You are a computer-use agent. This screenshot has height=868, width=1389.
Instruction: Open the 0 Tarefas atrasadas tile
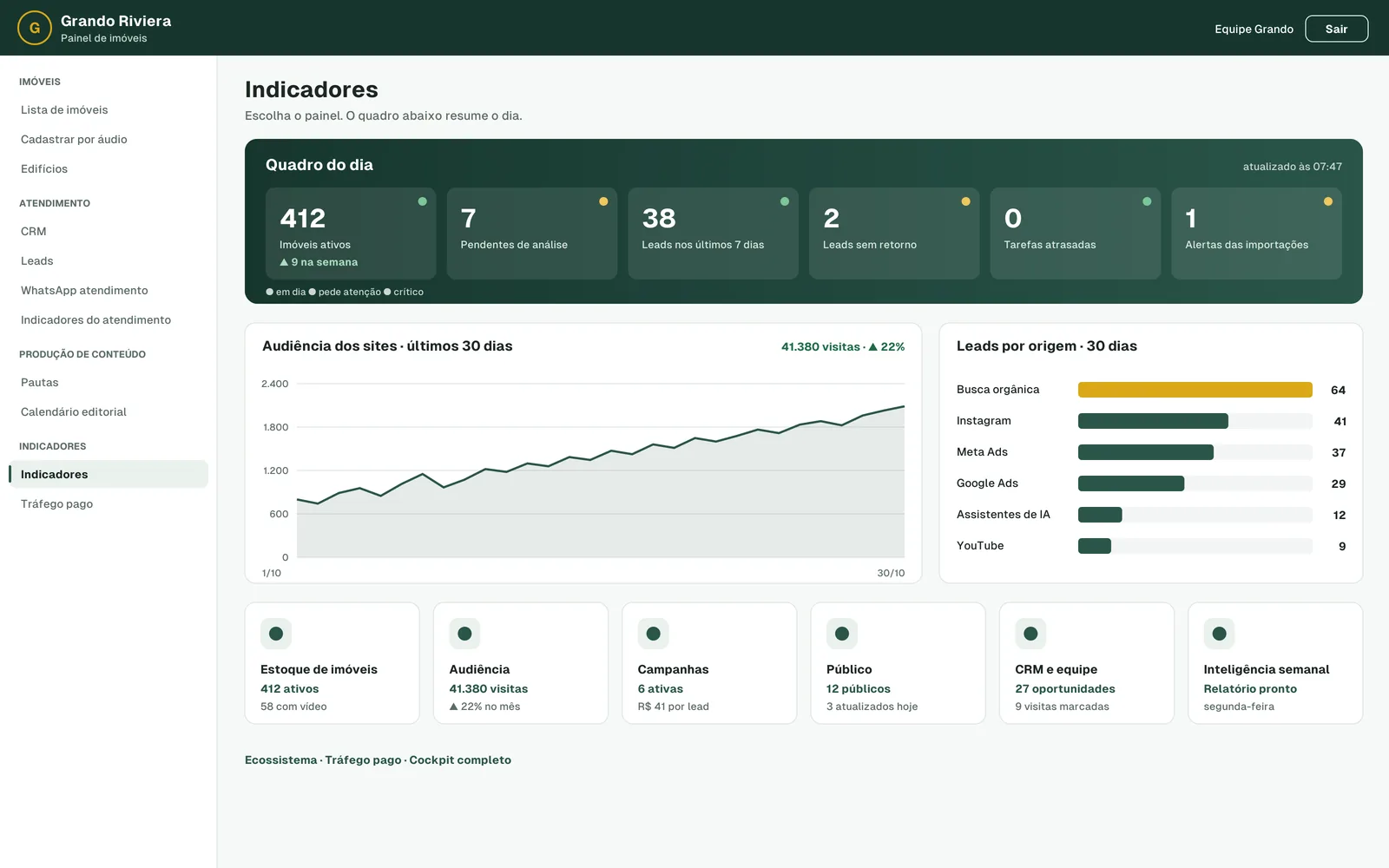pos(1076,233)
